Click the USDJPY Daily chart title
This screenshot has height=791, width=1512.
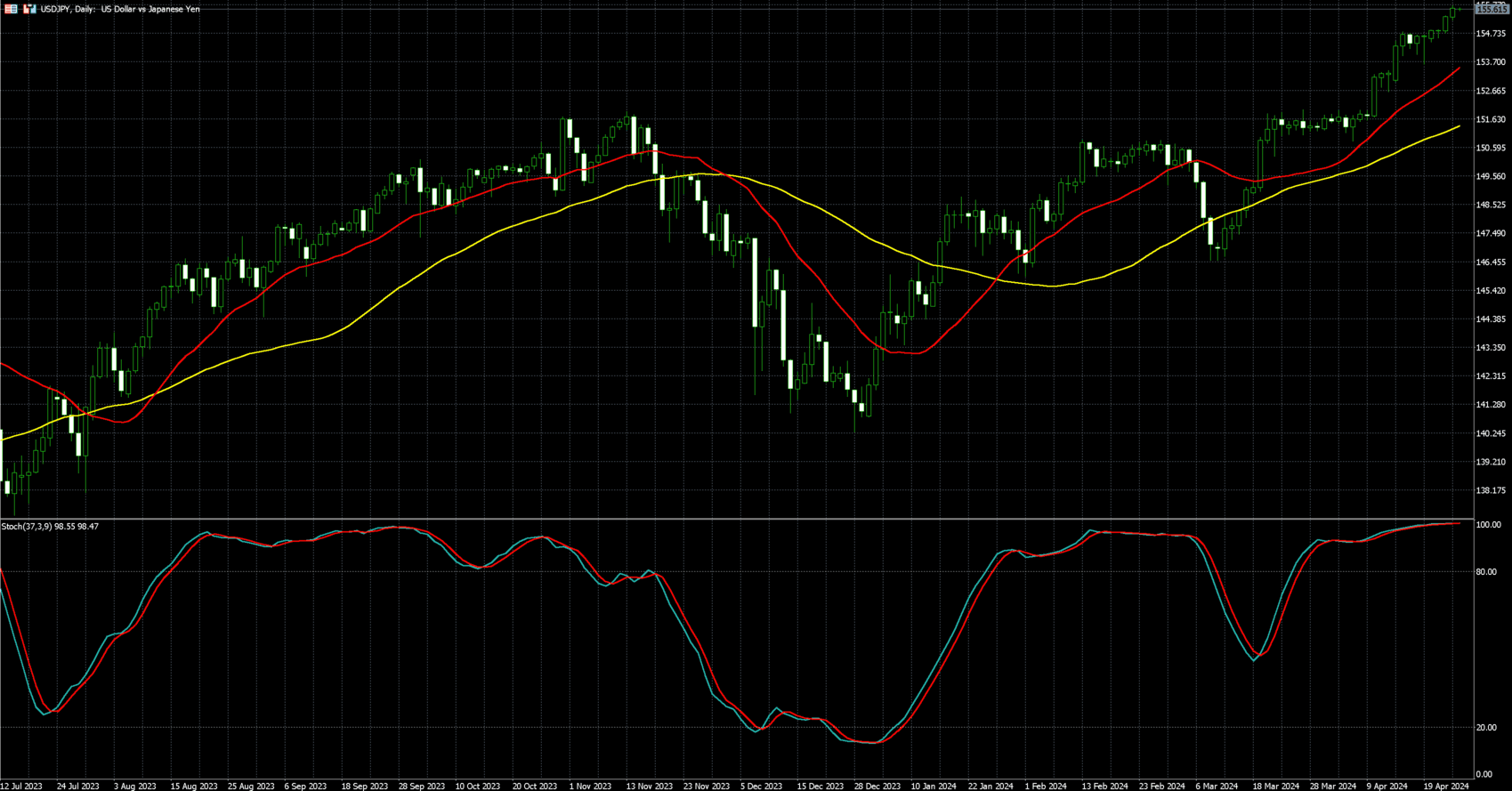point(120,9)
